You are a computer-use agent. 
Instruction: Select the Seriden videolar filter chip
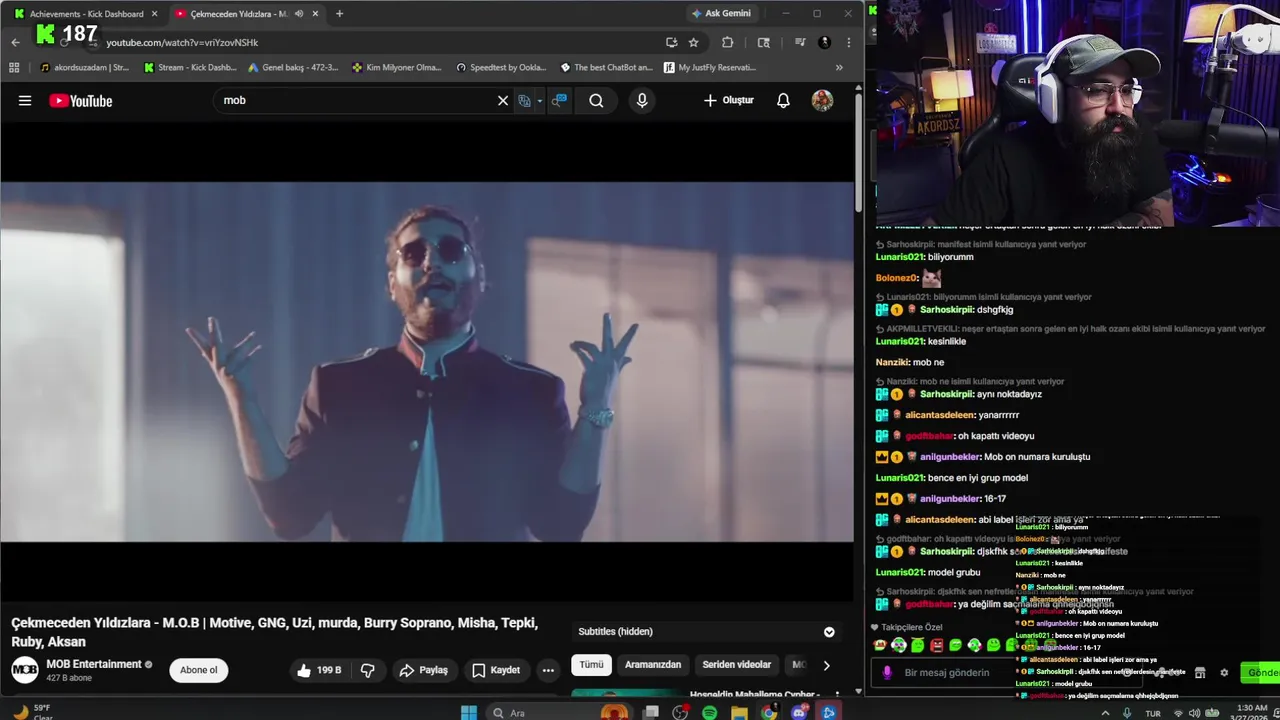coord(737,665)
